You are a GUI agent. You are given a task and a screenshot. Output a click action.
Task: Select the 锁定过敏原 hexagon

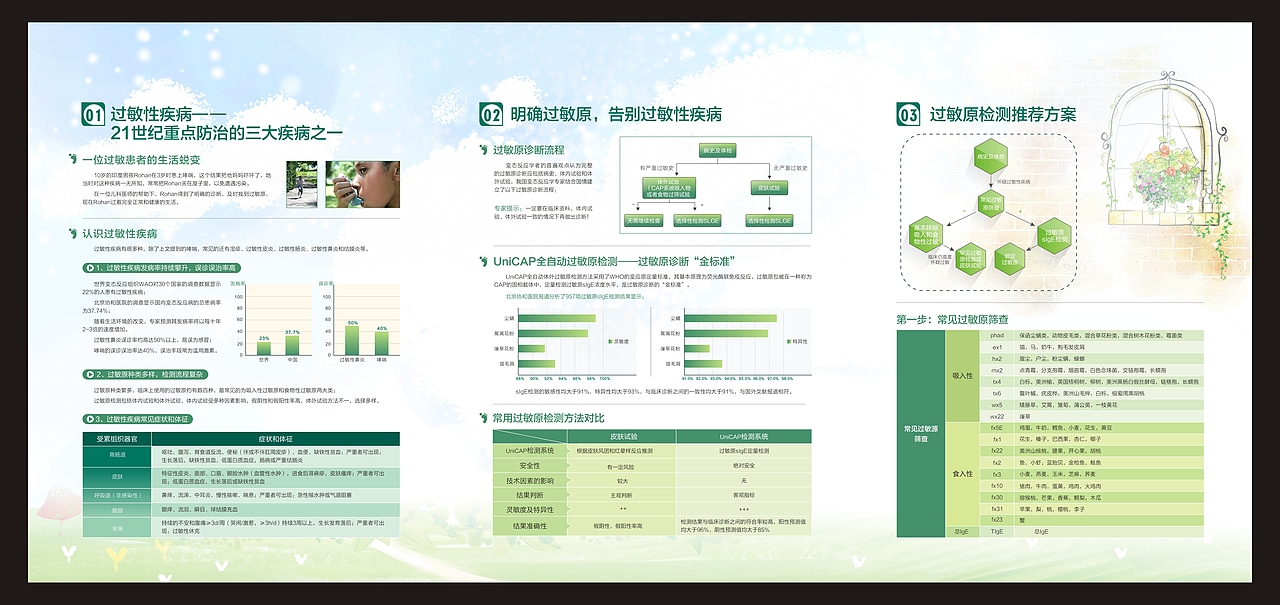[1009, 260]
